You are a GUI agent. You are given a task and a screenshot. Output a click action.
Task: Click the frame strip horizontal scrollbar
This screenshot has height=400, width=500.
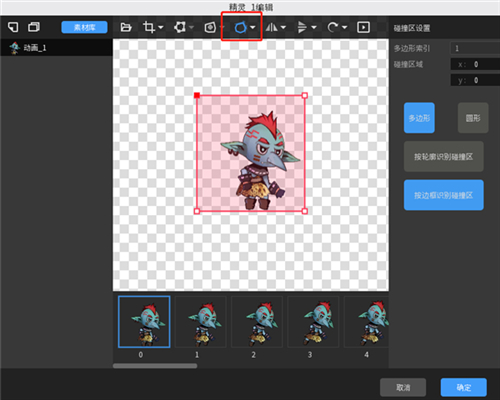point(155,366)
